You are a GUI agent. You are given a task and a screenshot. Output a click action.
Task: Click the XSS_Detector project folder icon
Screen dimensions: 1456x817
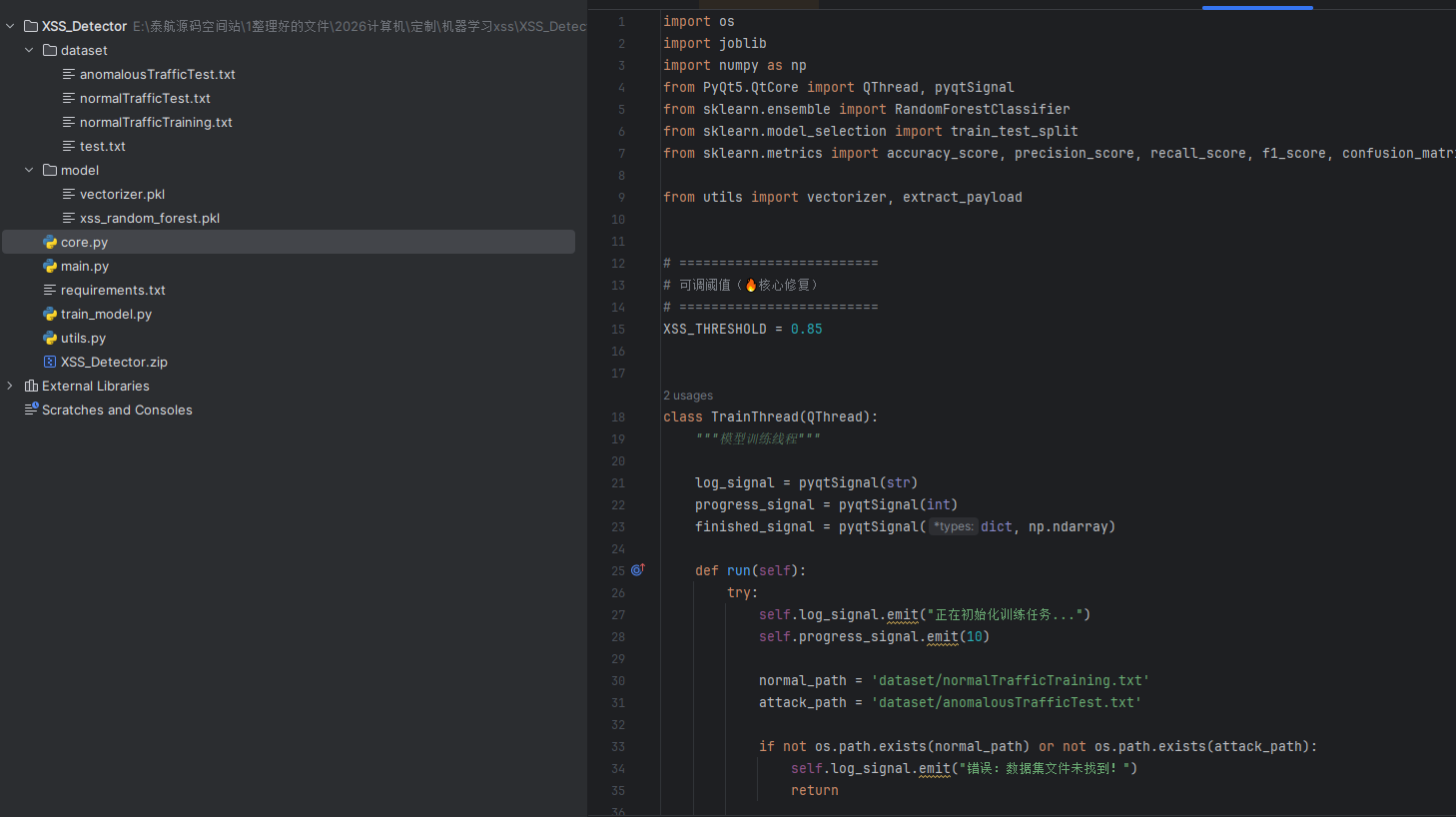coord(31,26)
